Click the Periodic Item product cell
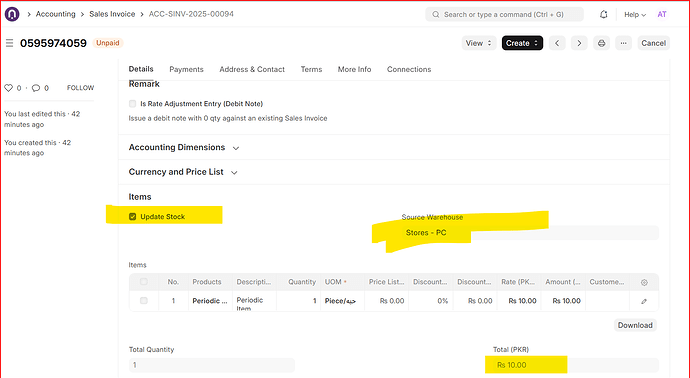690x378 pixels. pos(210,301)
